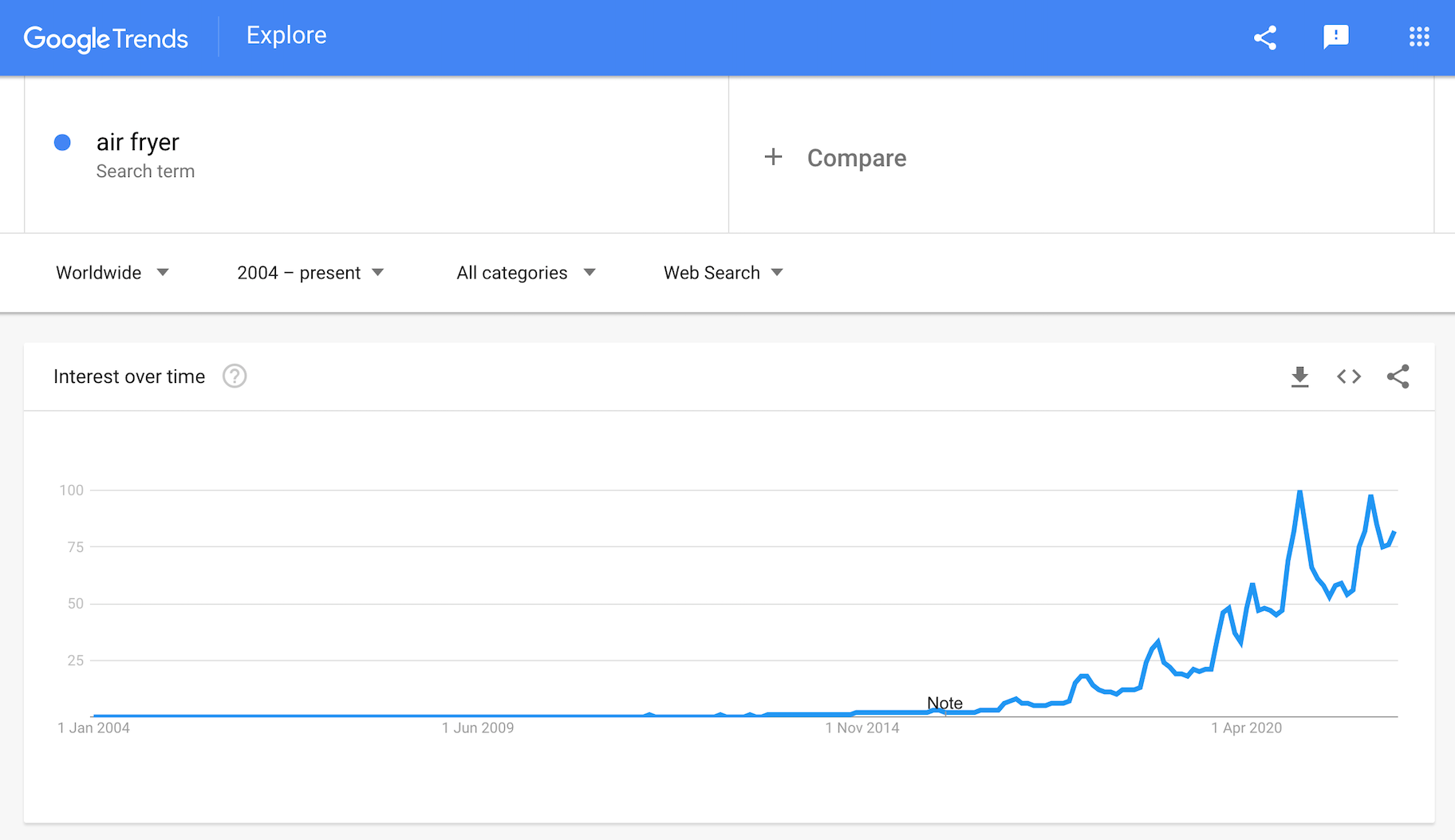The height and width of the screenshot is (840, 1455).
Task: Click the chart peak at value 100
Action: (x=1300, y=491)
